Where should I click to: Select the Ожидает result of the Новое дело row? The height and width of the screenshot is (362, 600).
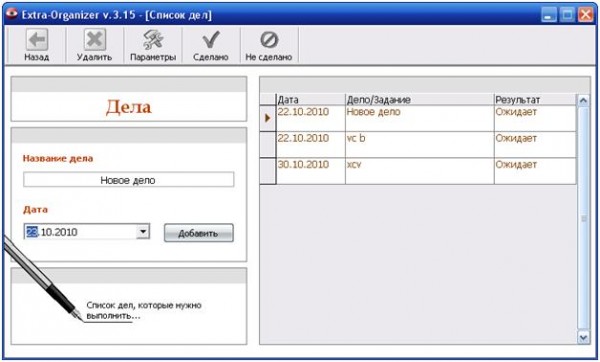535,118
